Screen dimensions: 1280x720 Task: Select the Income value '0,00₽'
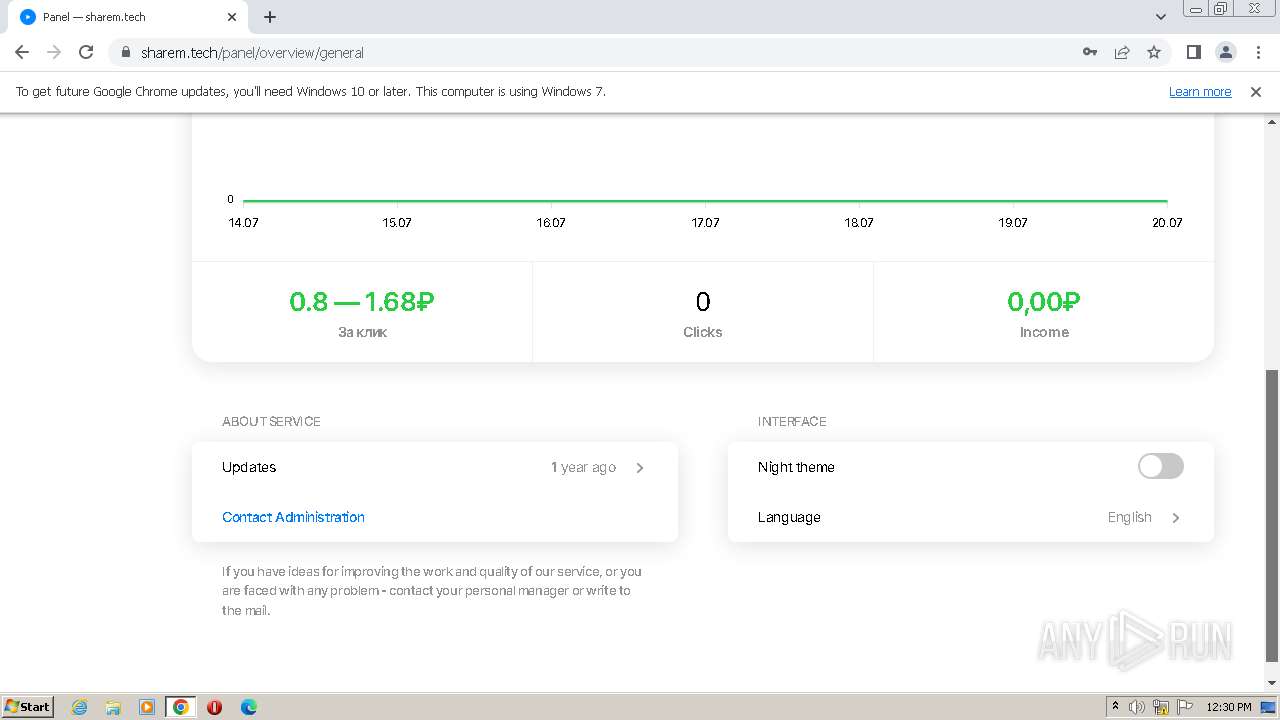(1044, 301)
